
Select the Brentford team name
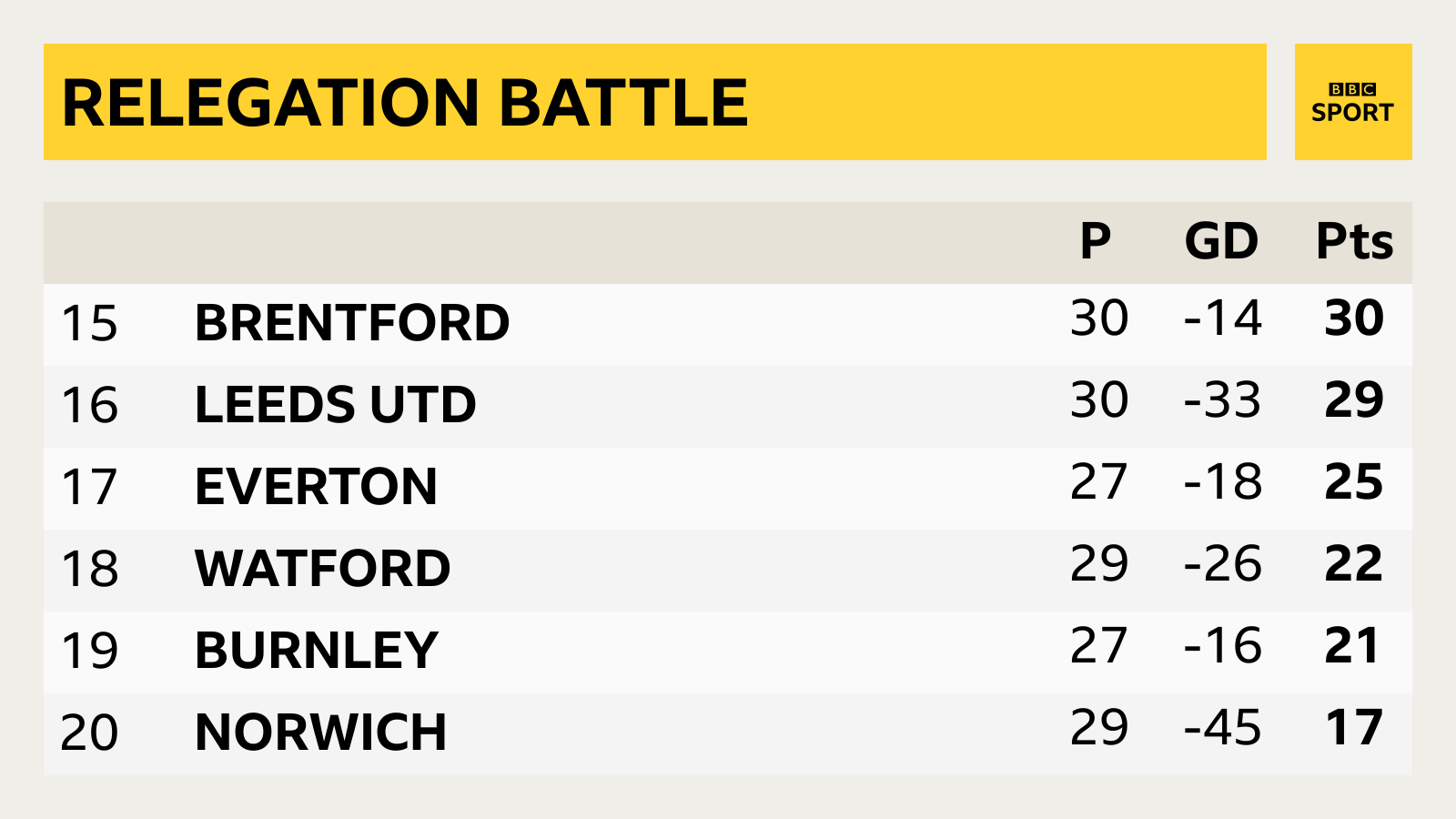(352, 323)
